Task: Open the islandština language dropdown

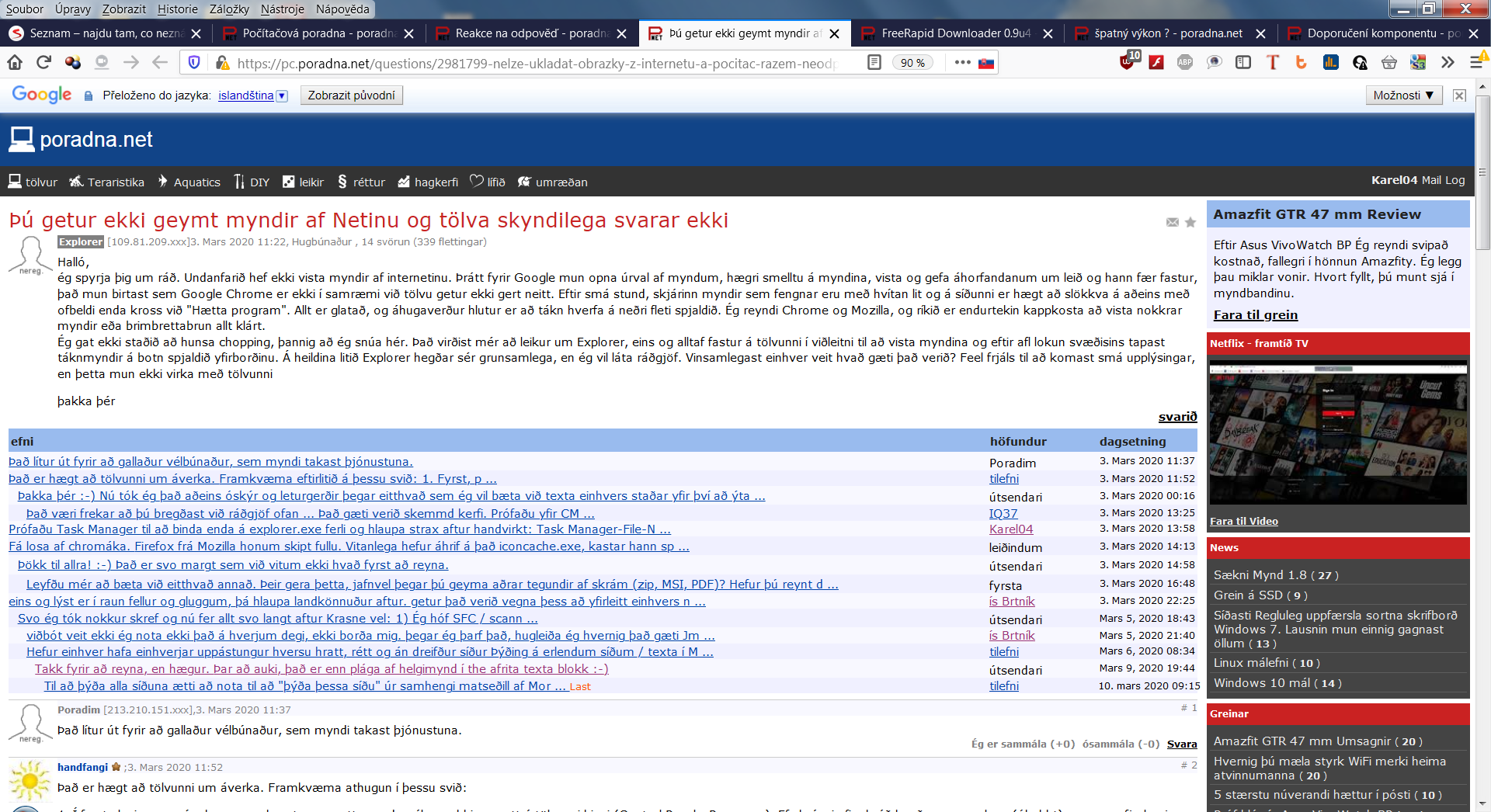Action: [252, 95]
